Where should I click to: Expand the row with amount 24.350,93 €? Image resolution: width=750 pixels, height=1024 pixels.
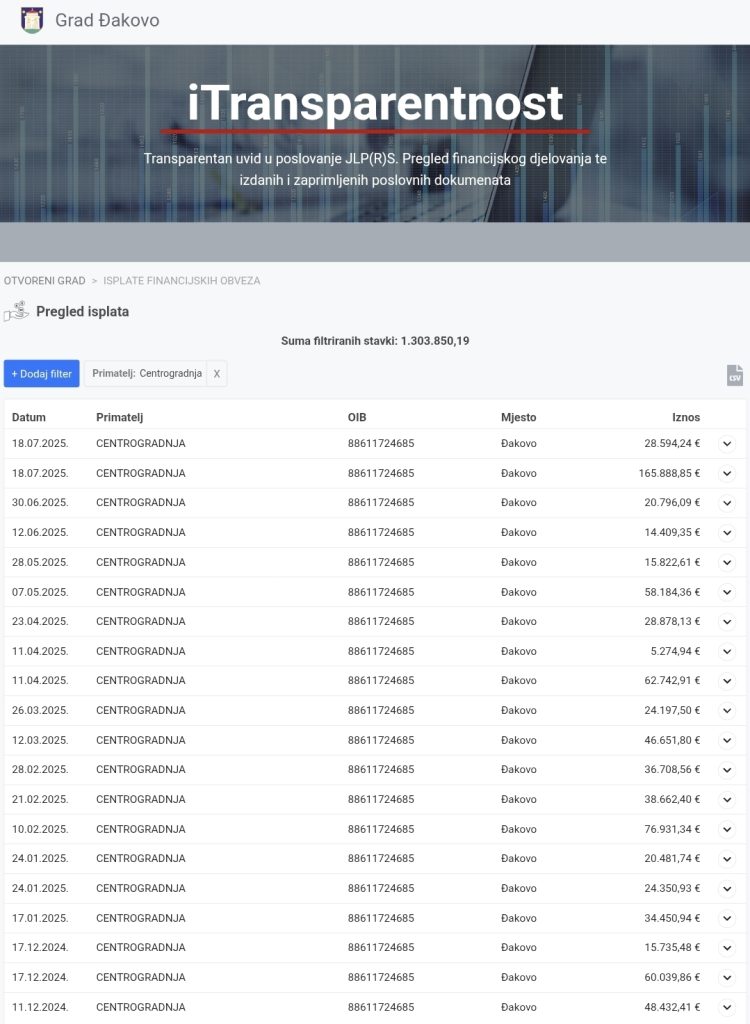tap(727, 889)
